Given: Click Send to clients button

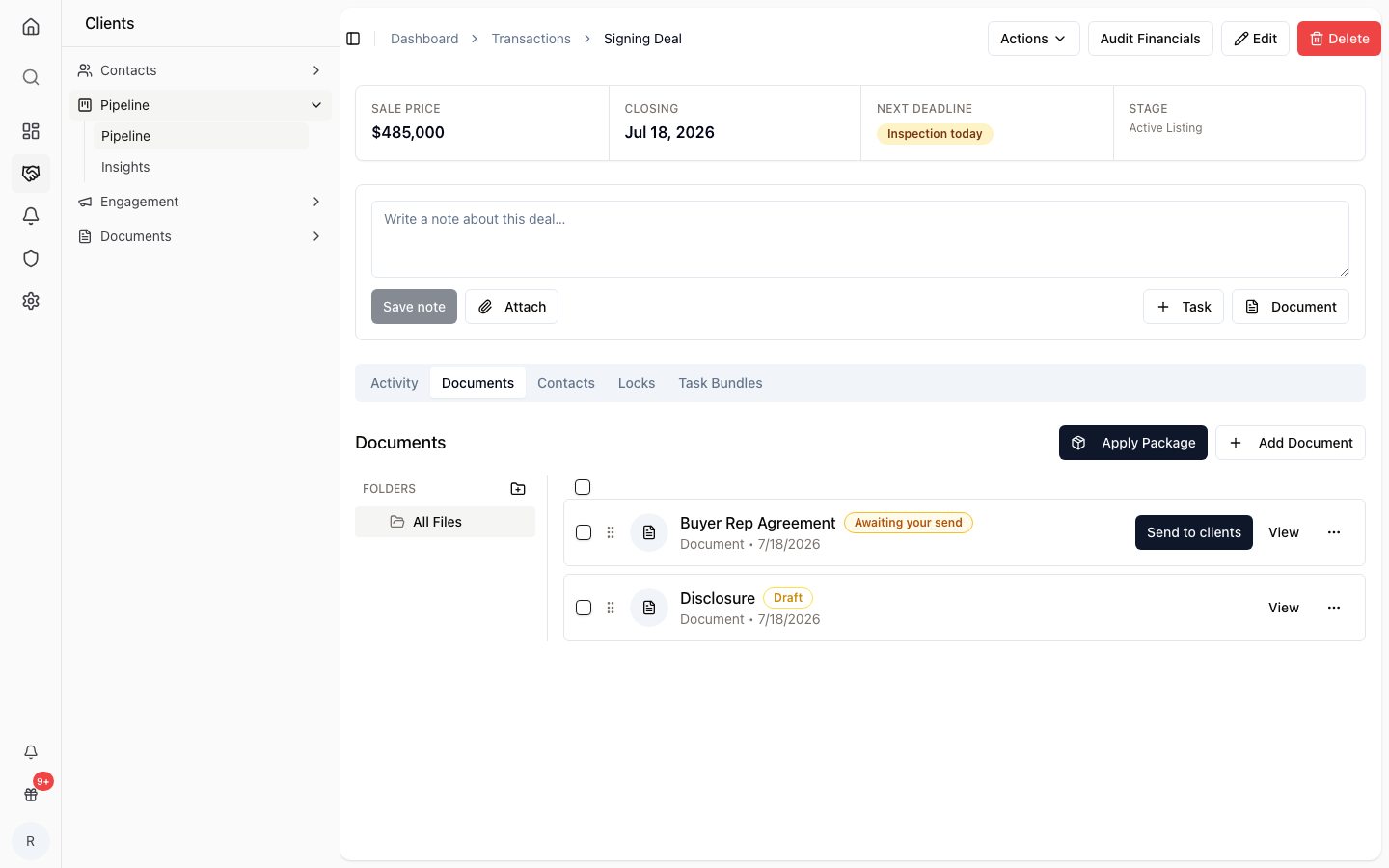Looking at the screenshot, I should coord(1194,532).
